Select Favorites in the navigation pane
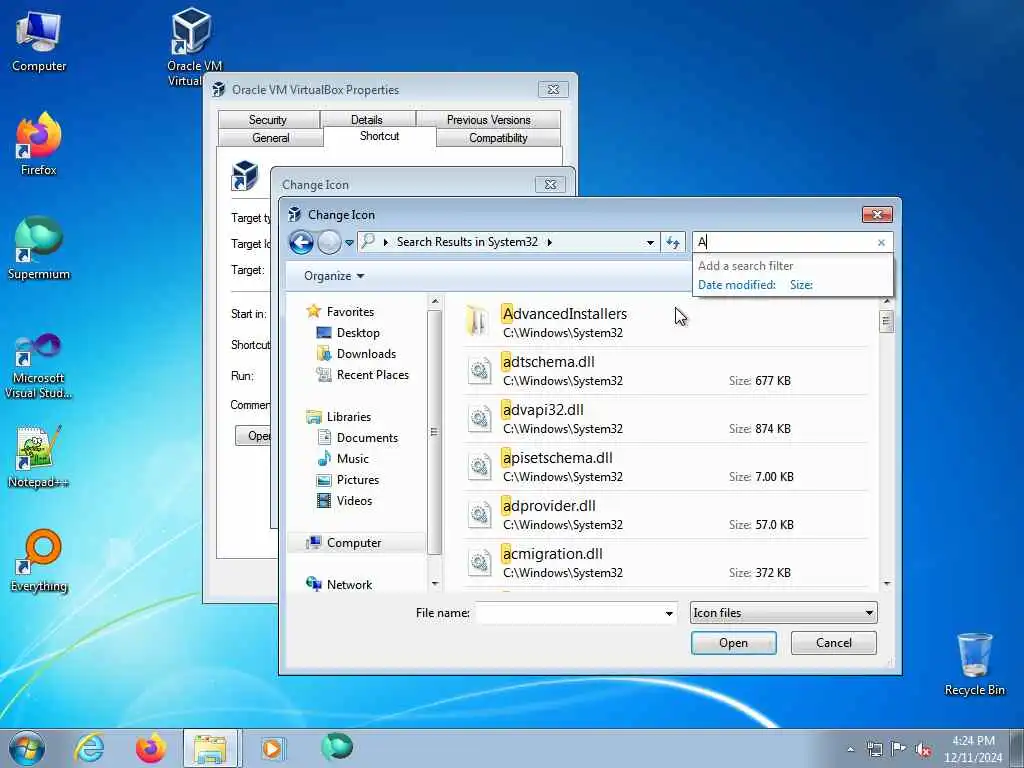Image resolution: width=1024 pixels, height=768 pixels. coord(350,312)
